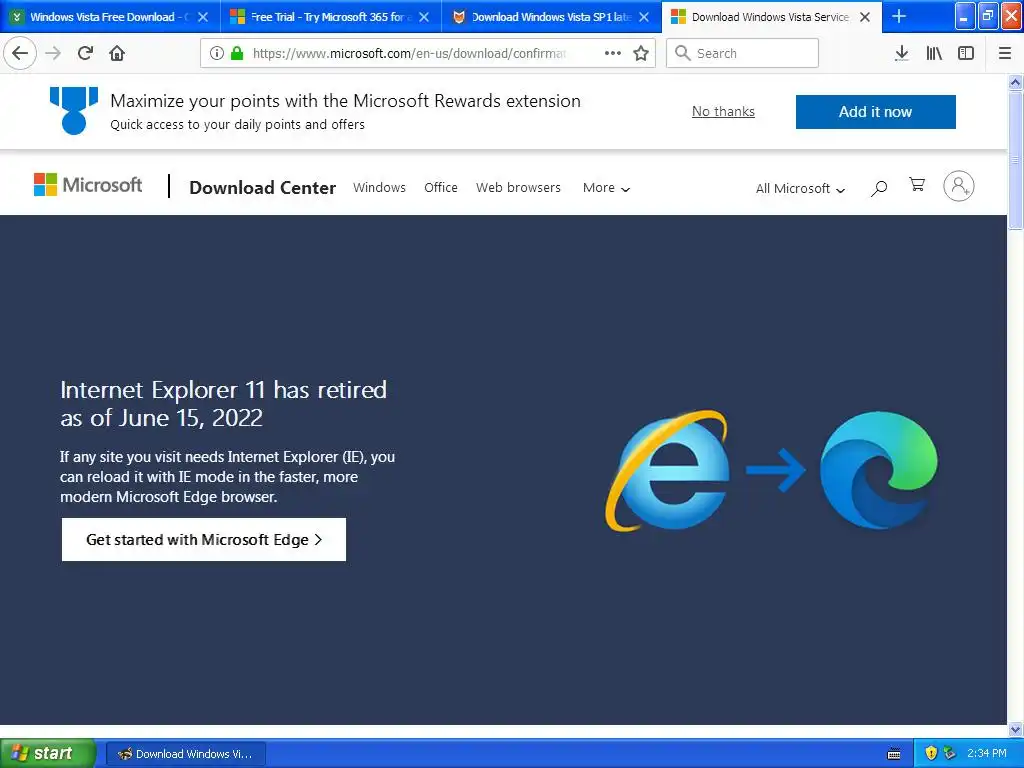Open the shopping cart
This screenshot has height=768, width=1024.
(x=917, y=185)
